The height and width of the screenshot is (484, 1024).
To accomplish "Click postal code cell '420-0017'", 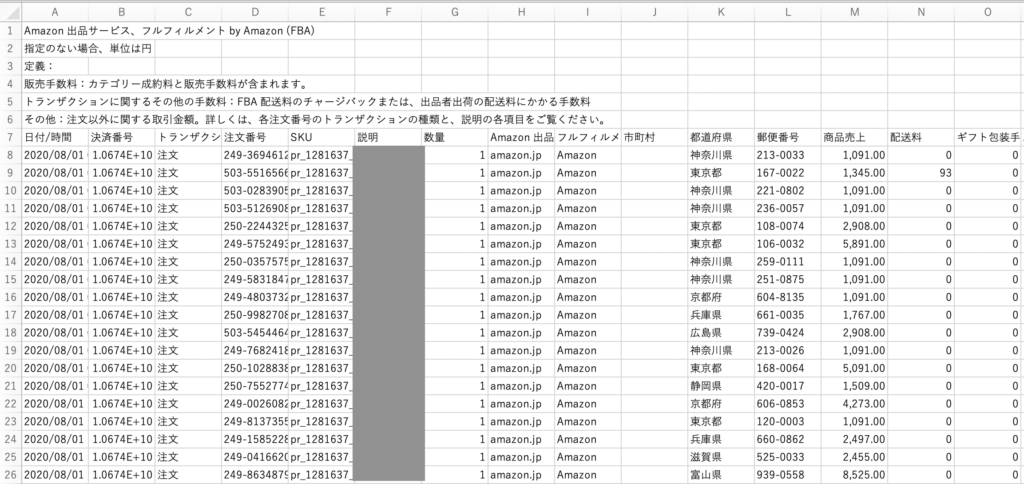I will (x=788, y=387).
